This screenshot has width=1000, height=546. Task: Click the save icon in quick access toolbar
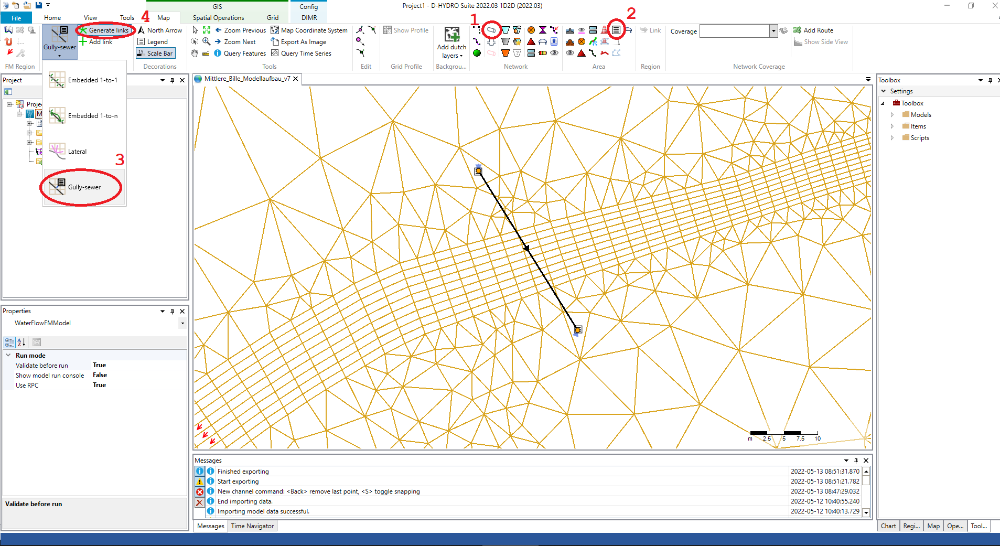tap(39, 5)
